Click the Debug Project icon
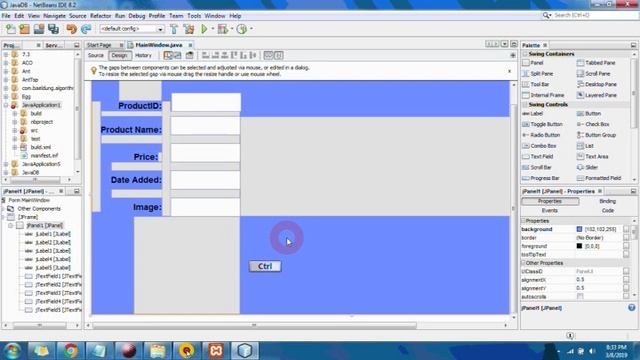Viewport: 640px width, 360px height. click(x=222, y=29)
